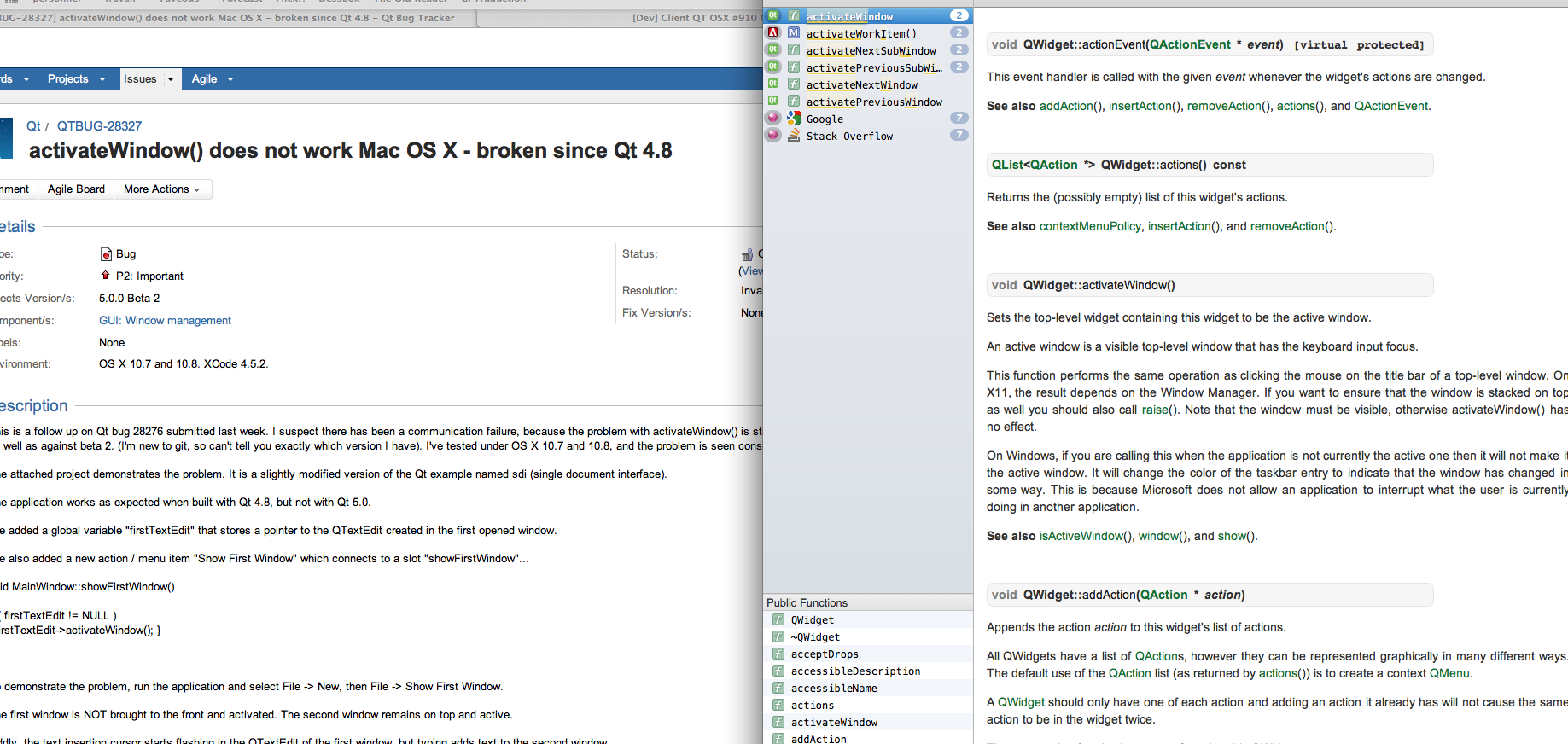The height and width of the screenshot is (744, 1568).
Task: Click the red docset icon beside activateWorkItem()
Action: click(x=773, y=32)
